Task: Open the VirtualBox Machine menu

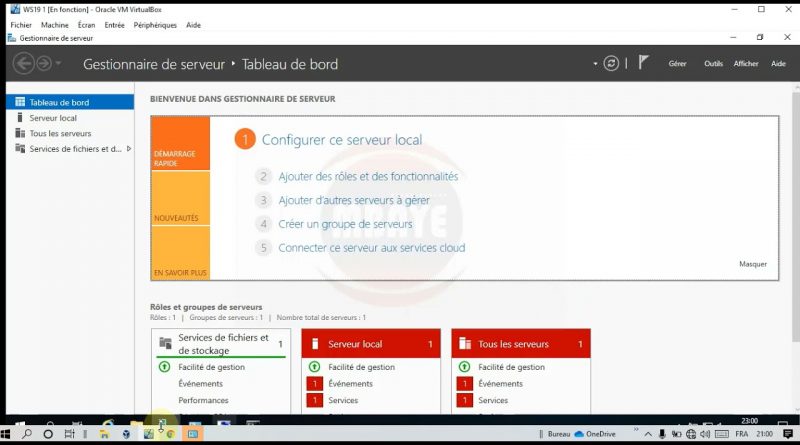Action: [x=55, y=25]
